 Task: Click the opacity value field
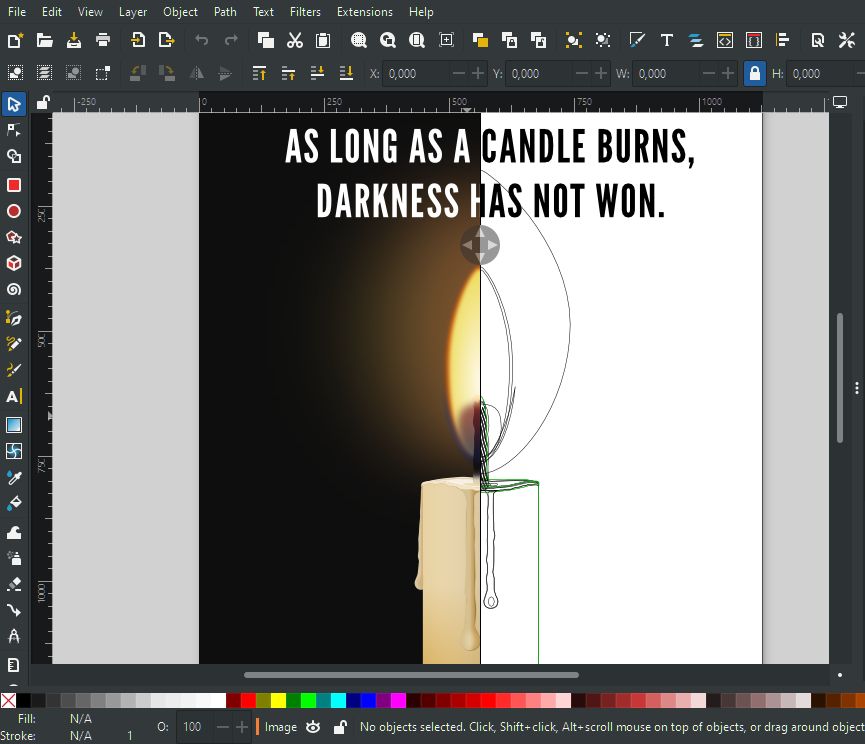(194, 727)
